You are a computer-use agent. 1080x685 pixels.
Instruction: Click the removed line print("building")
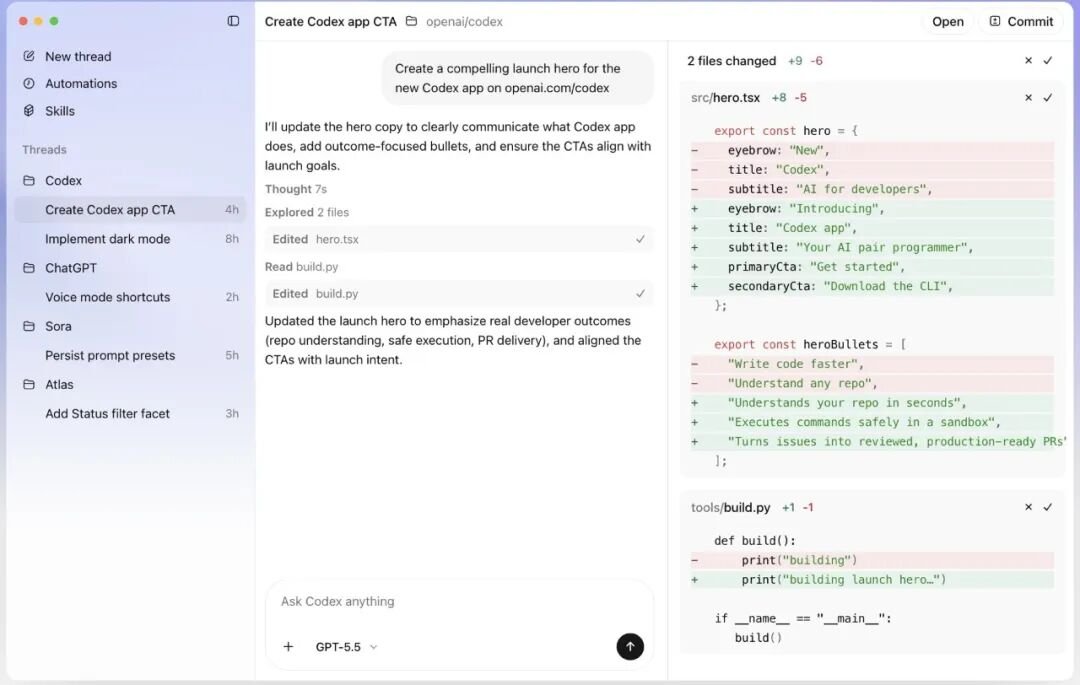(x=872, y=560)
